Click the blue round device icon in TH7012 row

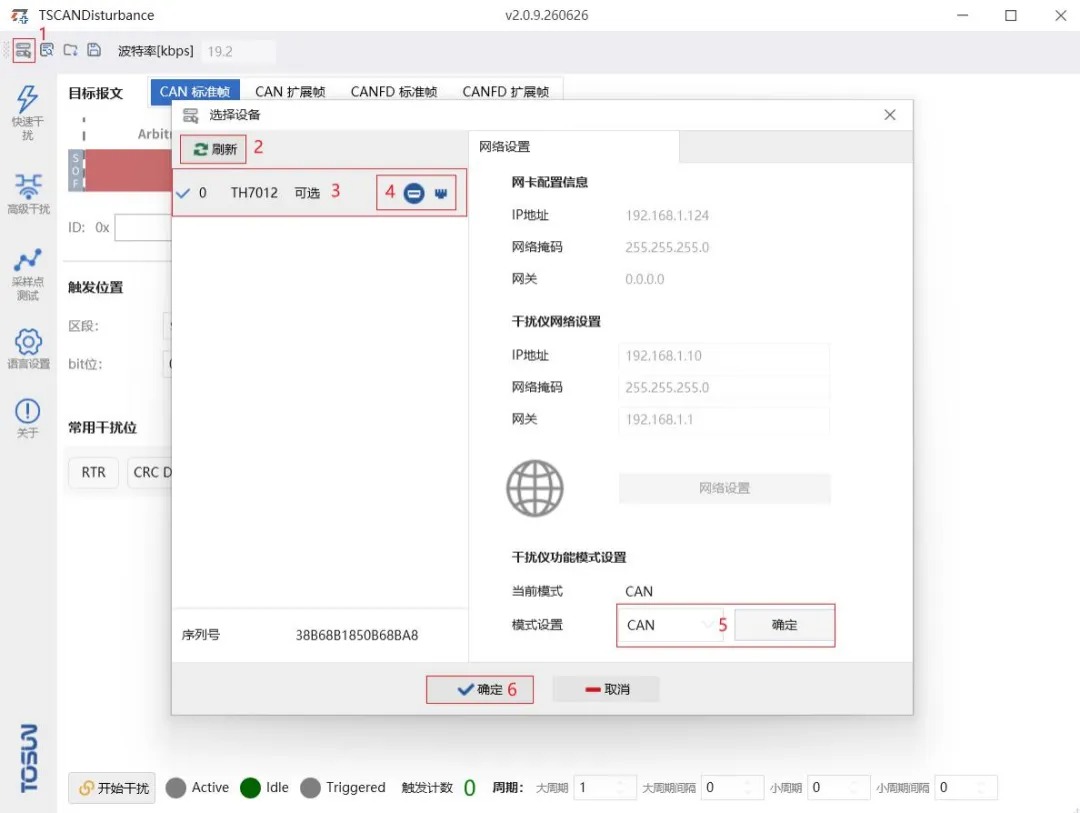point(414,193)
